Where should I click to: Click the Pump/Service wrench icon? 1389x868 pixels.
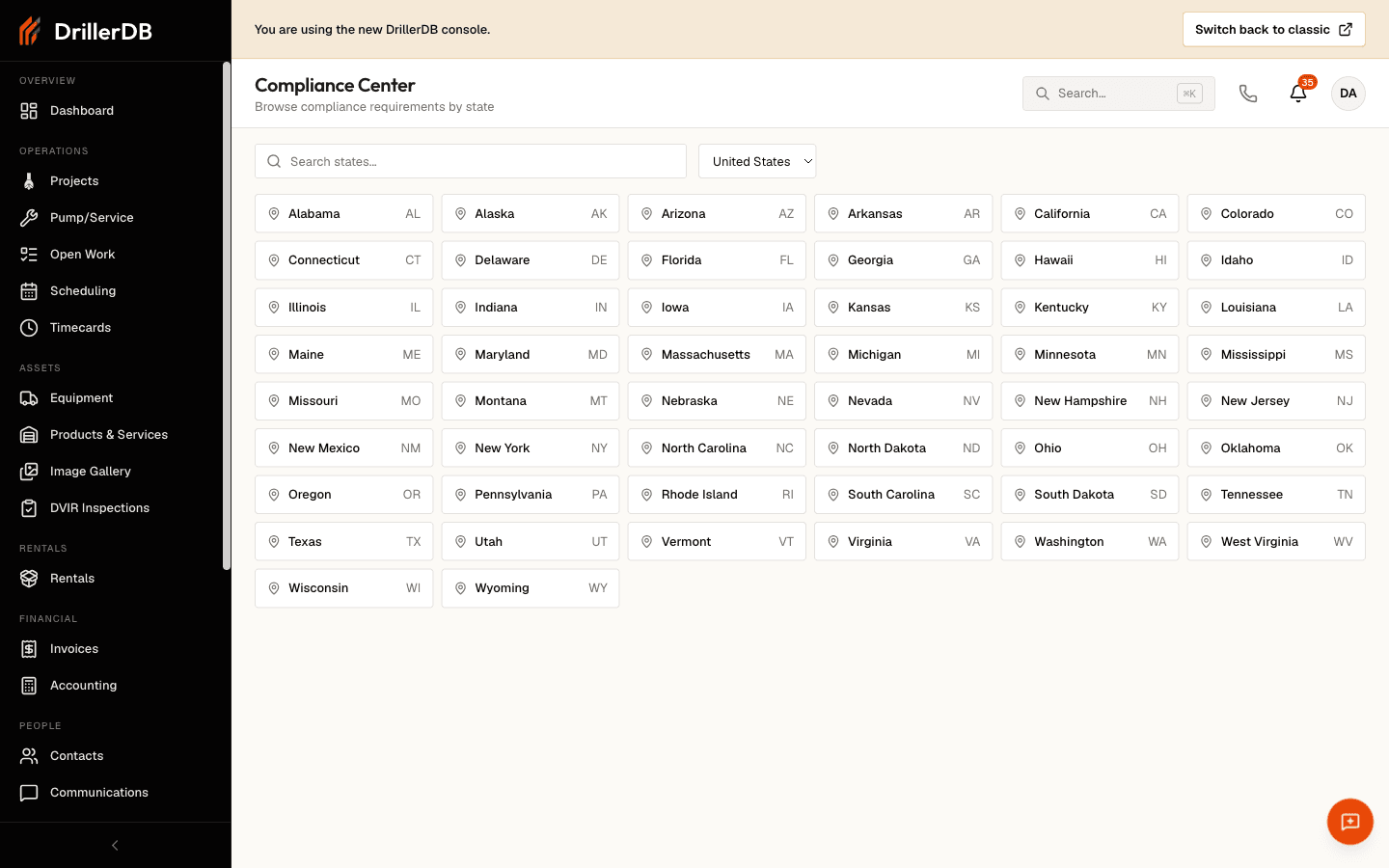pos(29,218)
